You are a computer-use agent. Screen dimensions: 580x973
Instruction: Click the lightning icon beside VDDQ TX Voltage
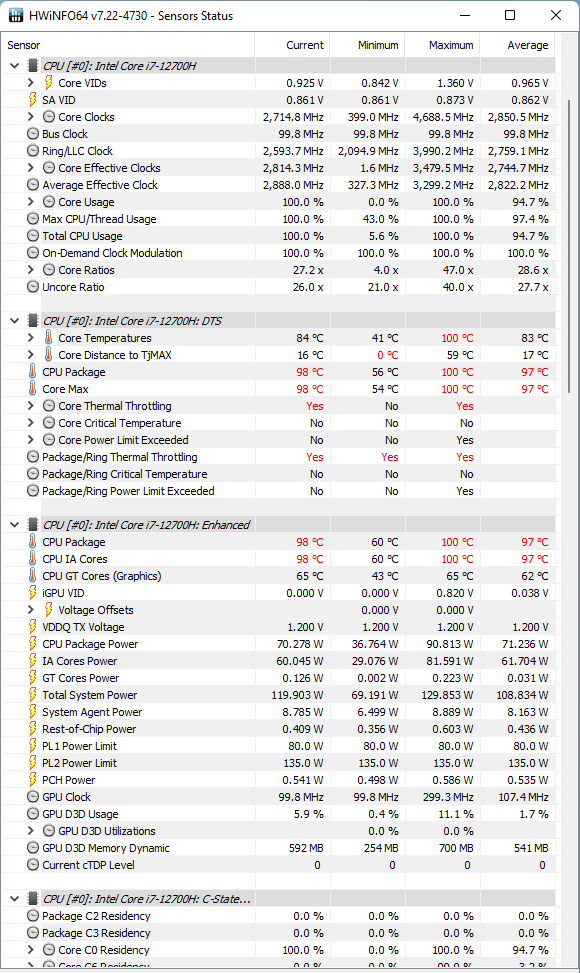pyautogui.click(x=33, y=627)
